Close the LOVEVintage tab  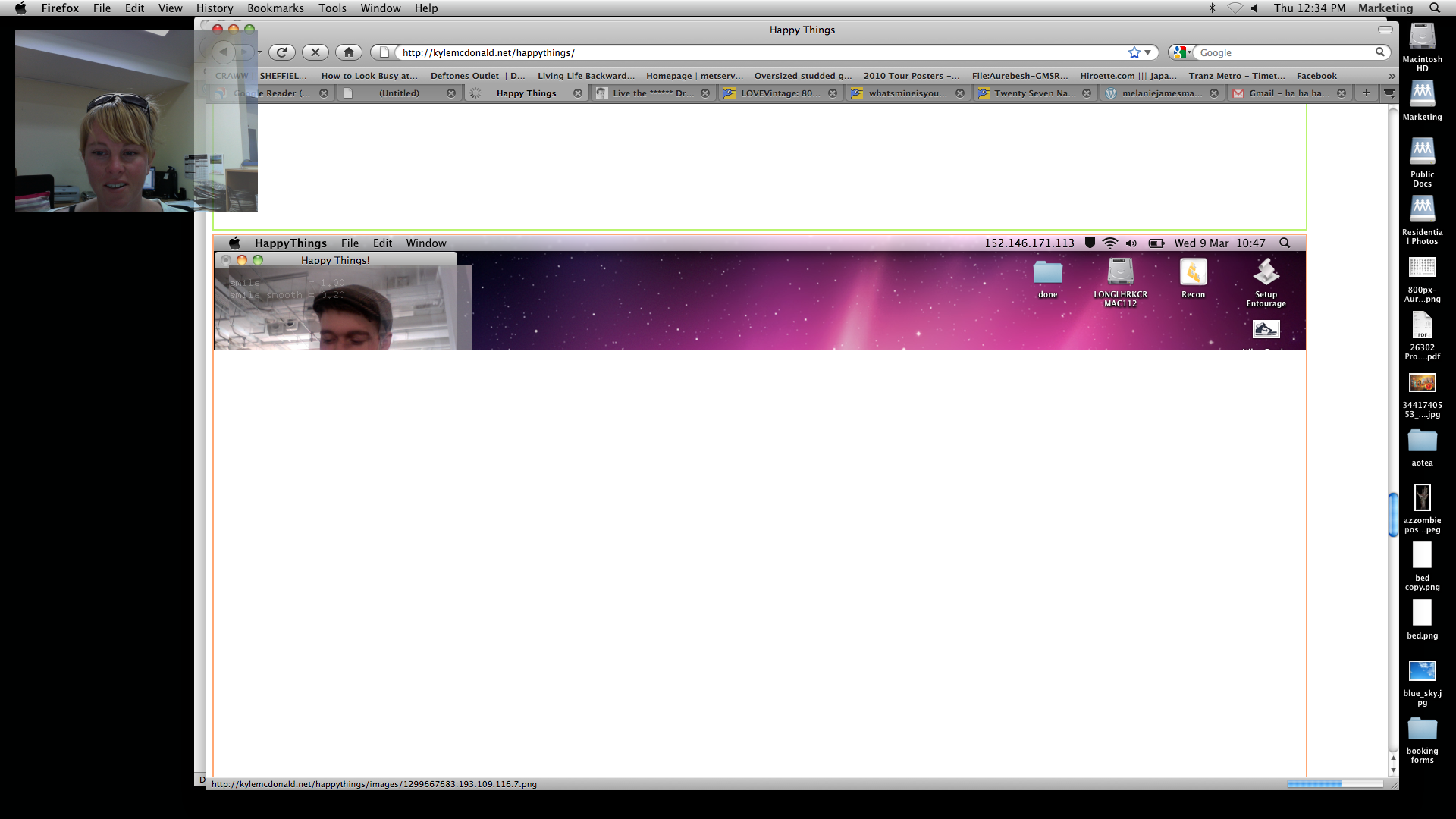tap(833, 93)
